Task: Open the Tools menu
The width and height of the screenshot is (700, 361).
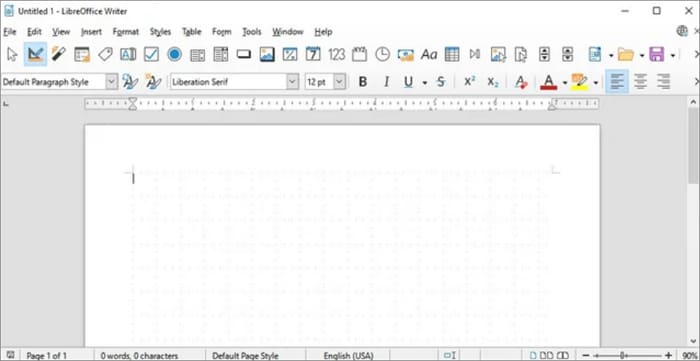Action: [x=252, y=32]
